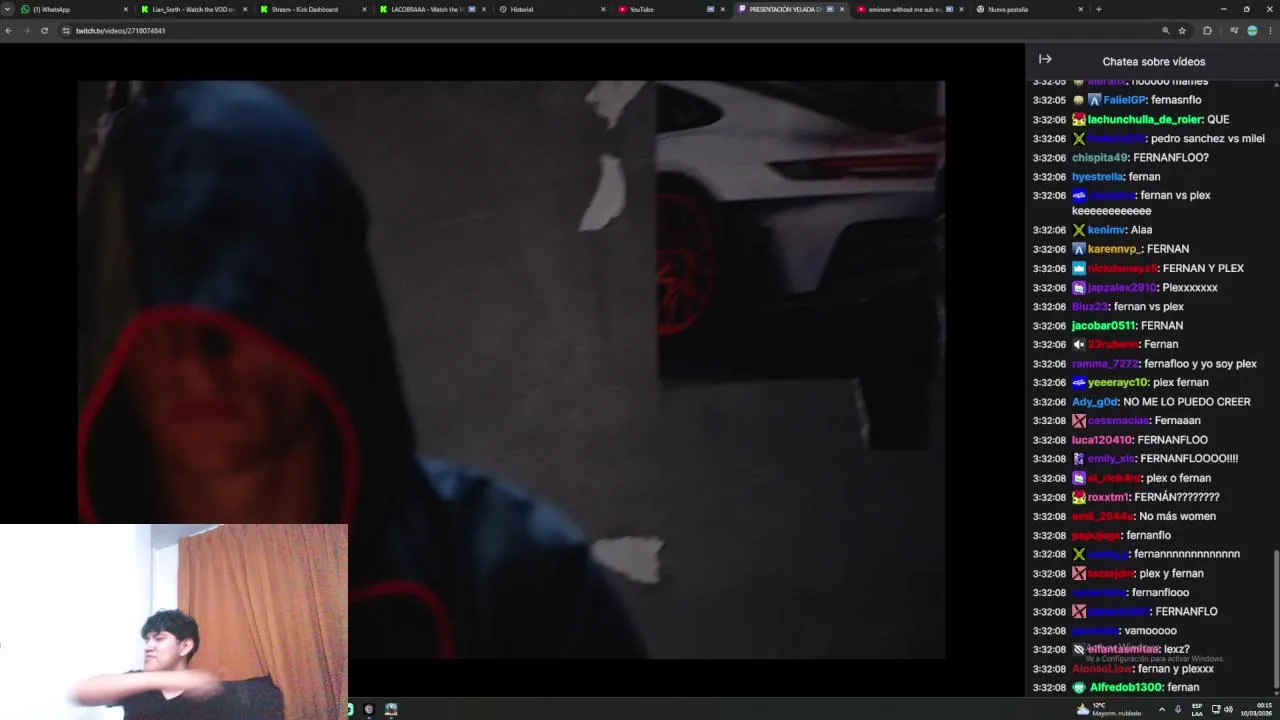The height and width of the screenshot is (720, 1280).
Task: Open hyestrella's chat username
Action: click(1098, 177)
